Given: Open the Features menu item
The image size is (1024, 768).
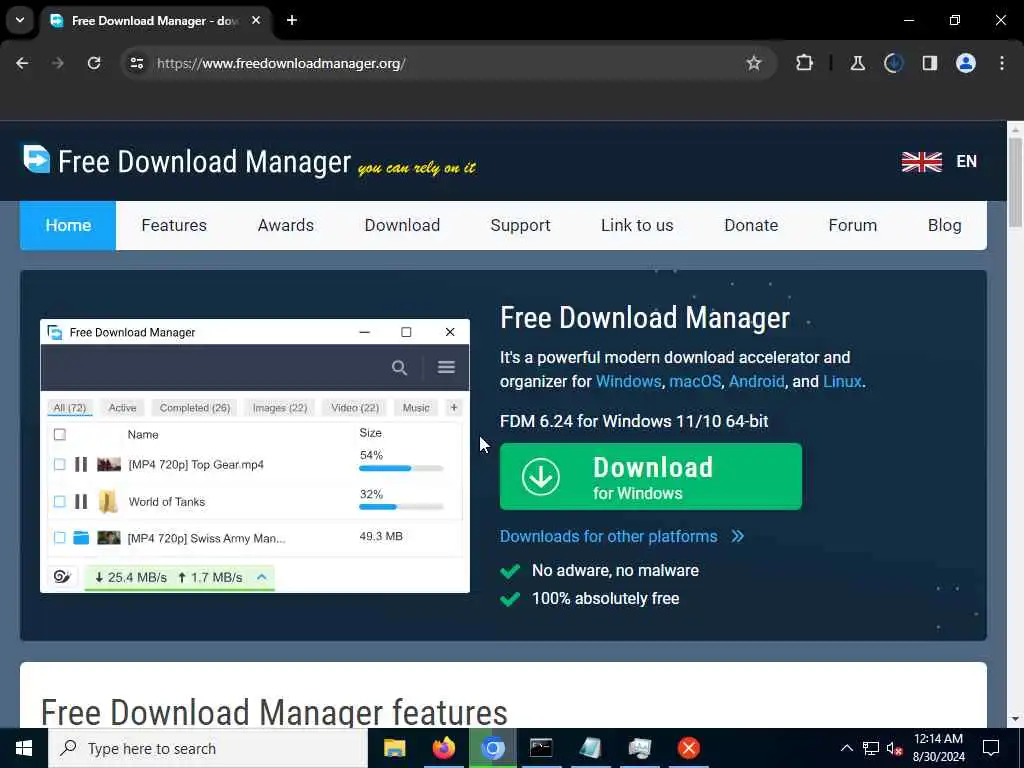Looking at the screenshot, I should click(174, 225).
